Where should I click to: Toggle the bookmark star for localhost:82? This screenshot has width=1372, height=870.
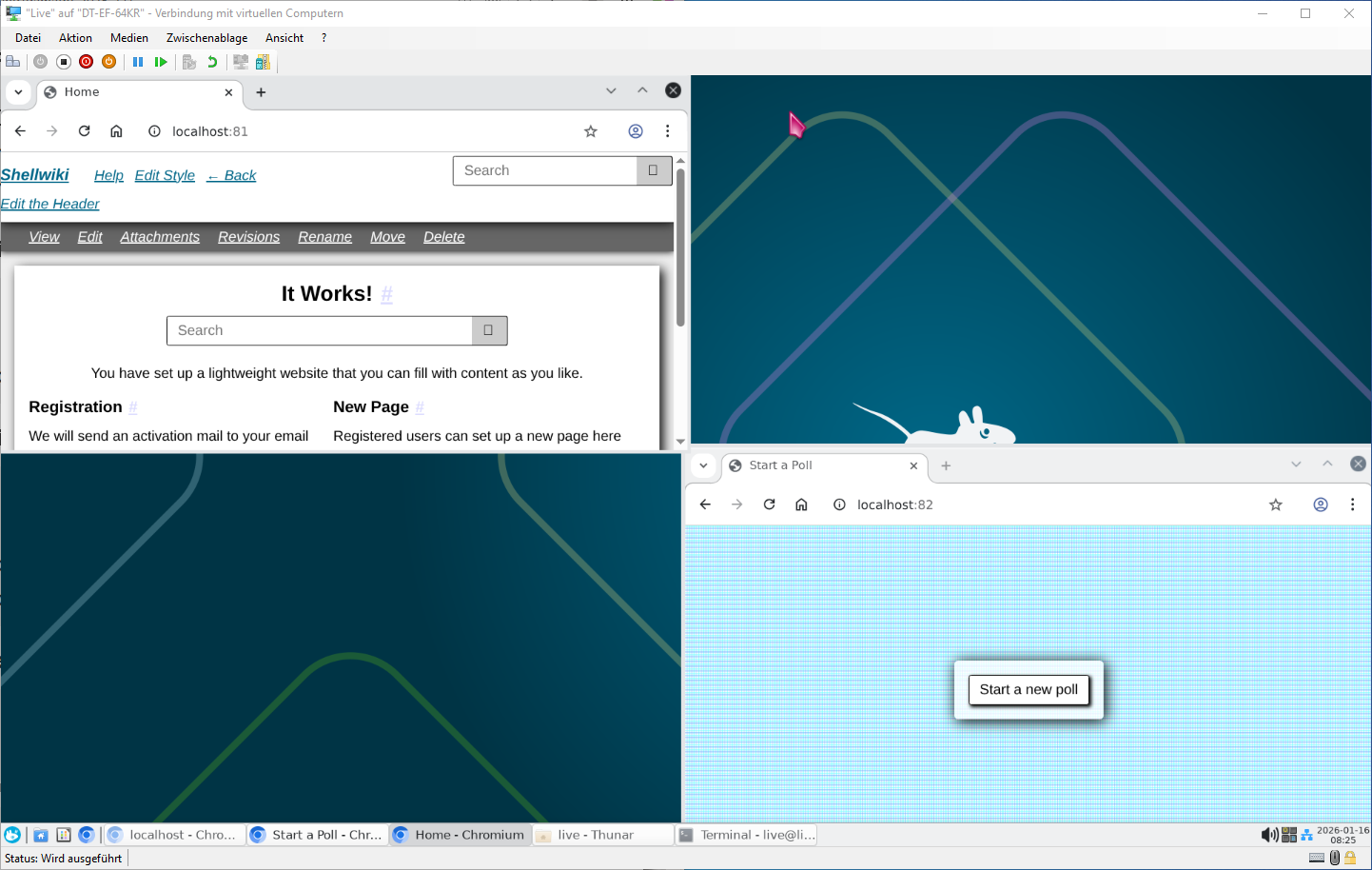(1276, 504)
